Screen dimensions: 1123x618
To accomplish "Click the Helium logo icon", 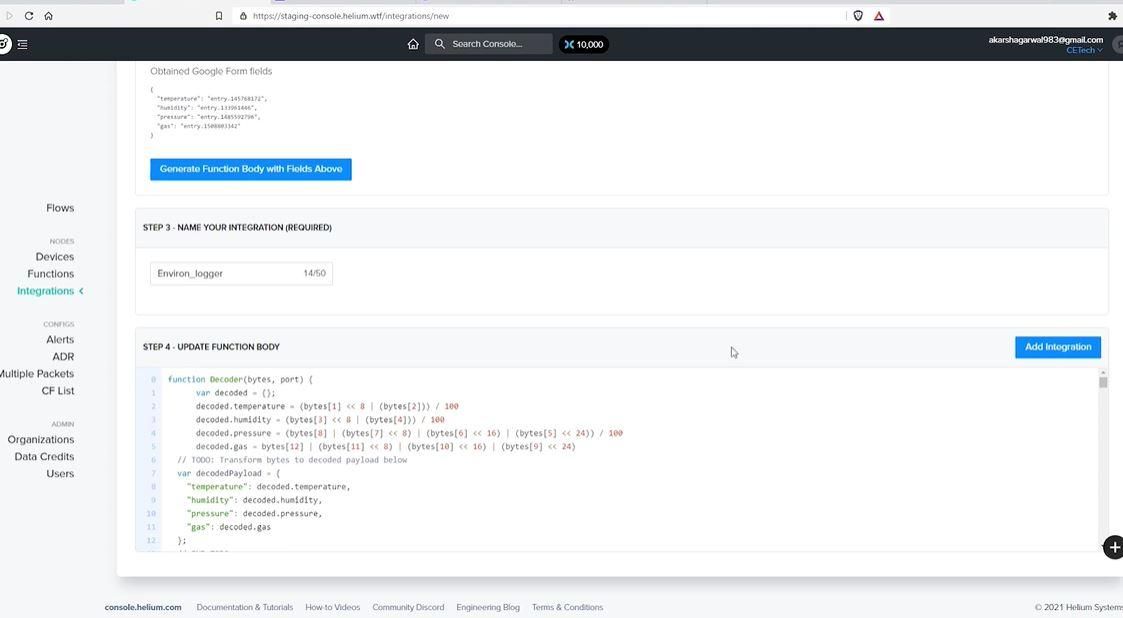I will [x=4, y=44].
